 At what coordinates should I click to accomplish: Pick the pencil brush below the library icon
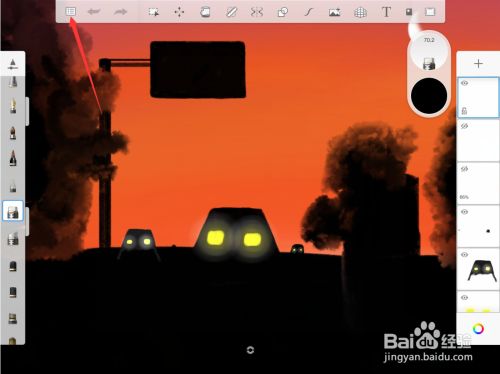pos(13,82)
